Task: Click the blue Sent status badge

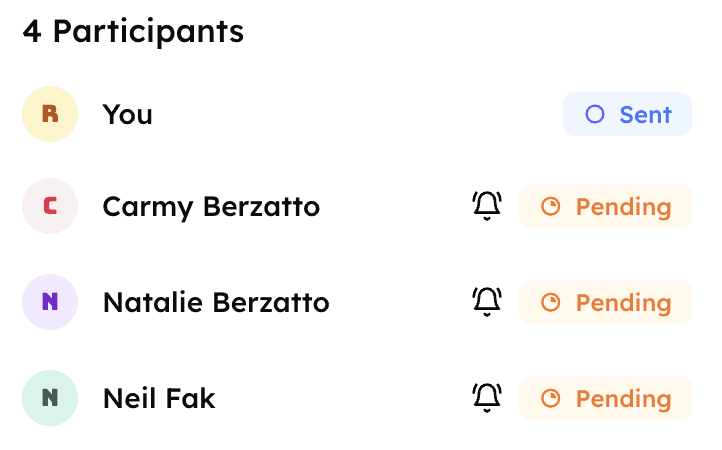Action: click(627, 114)
